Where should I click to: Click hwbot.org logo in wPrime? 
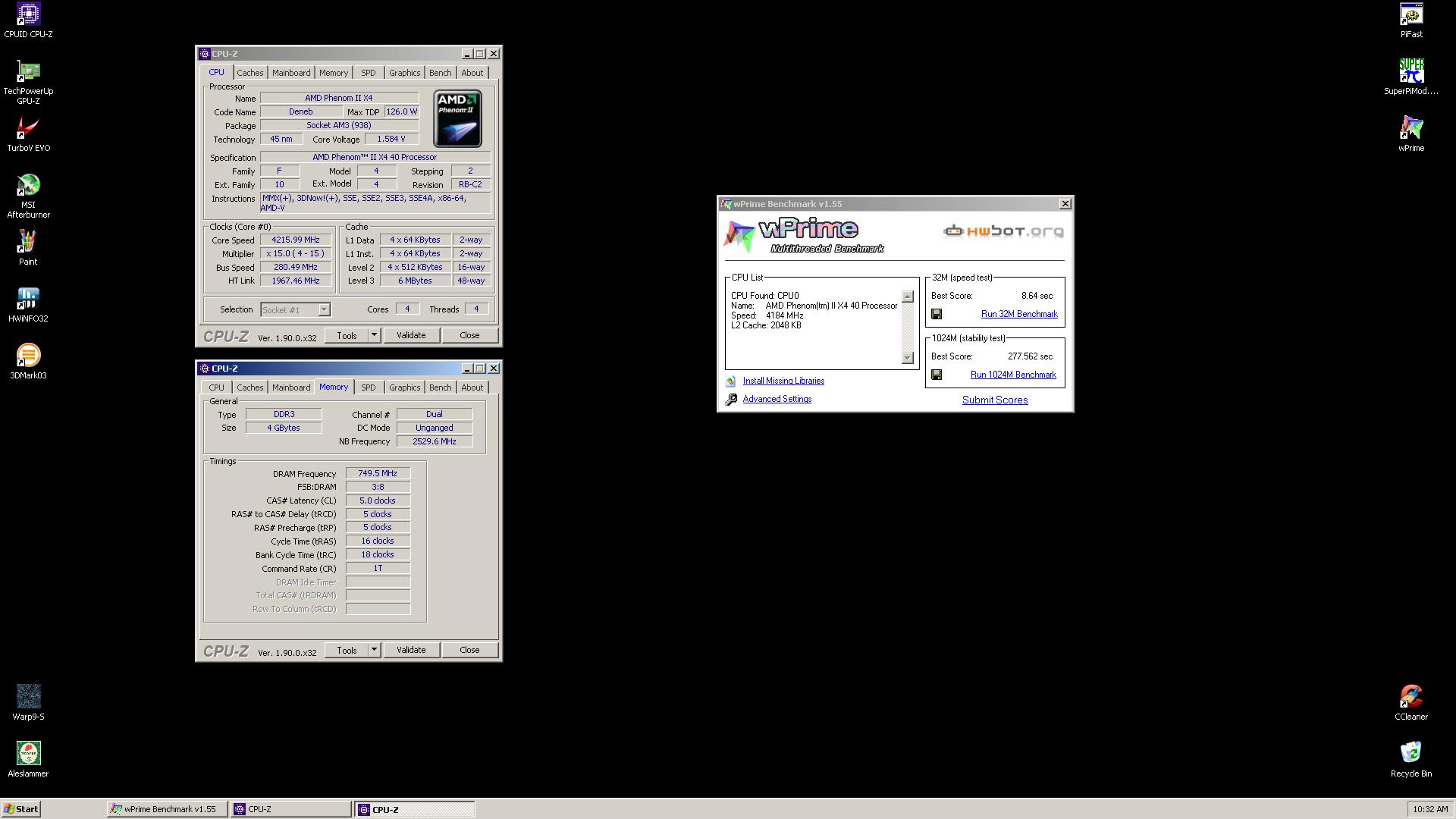[1003, 231]
